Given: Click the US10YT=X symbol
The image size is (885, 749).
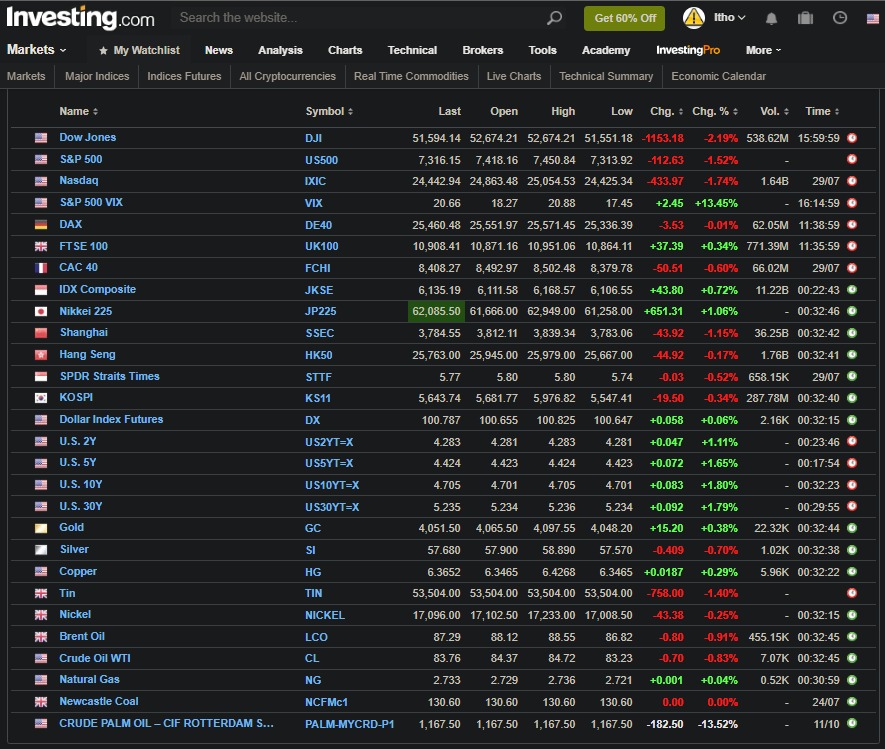Looking at the screenshot, I should coord(332,485).
